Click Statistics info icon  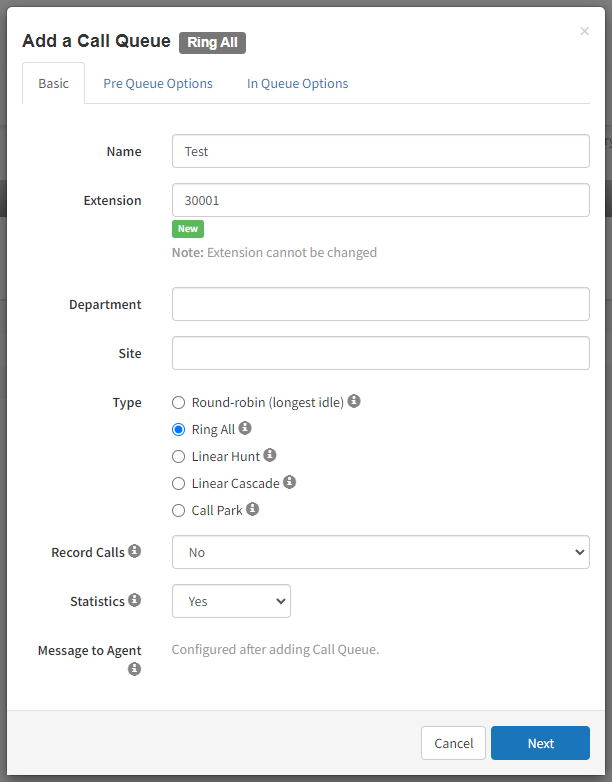point(135,600)
